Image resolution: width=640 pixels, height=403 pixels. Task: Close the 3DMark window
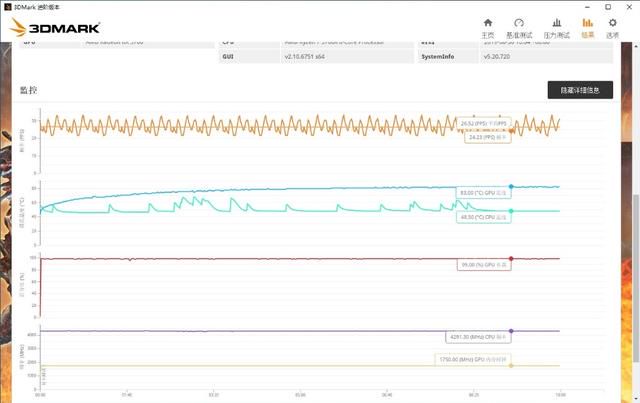point(629,7)
